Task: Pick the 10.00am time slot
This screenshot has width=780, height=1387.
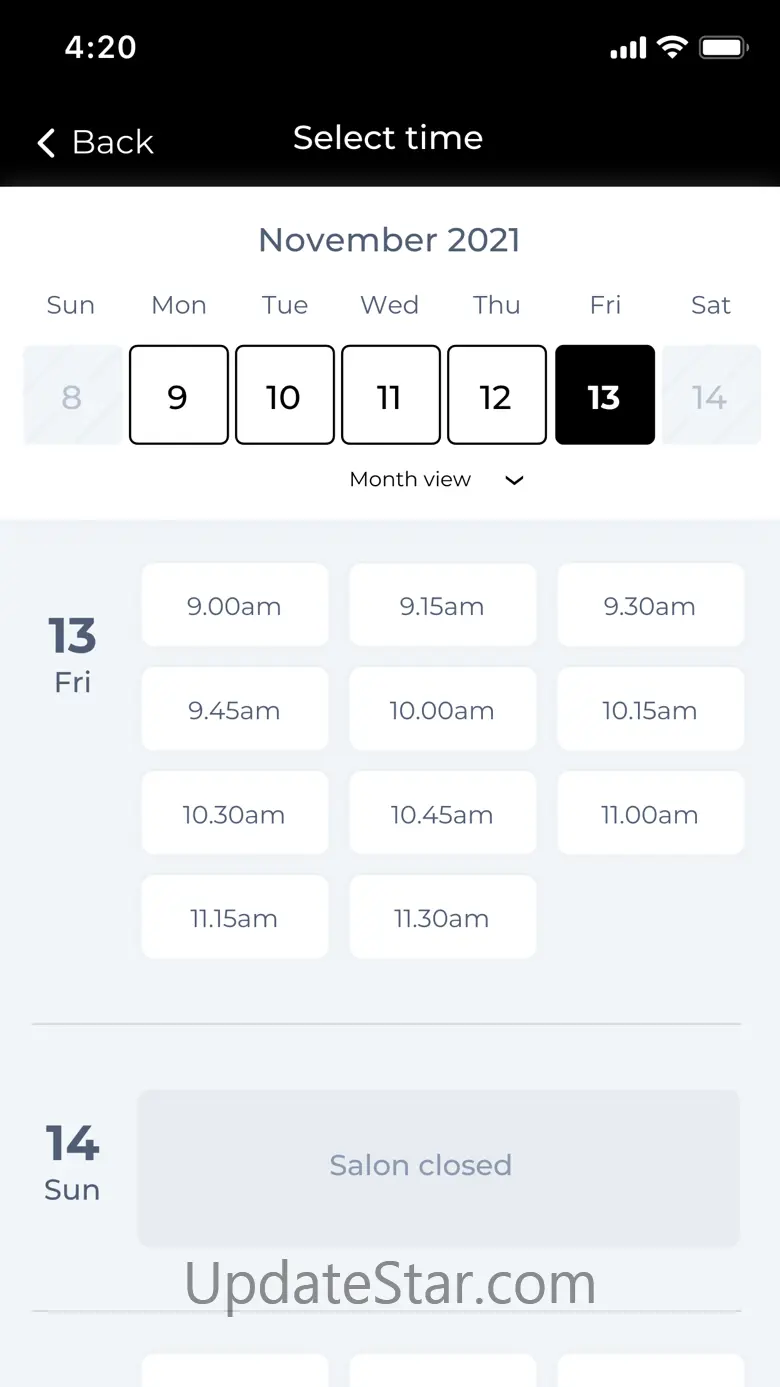Action: coord(442,710)
